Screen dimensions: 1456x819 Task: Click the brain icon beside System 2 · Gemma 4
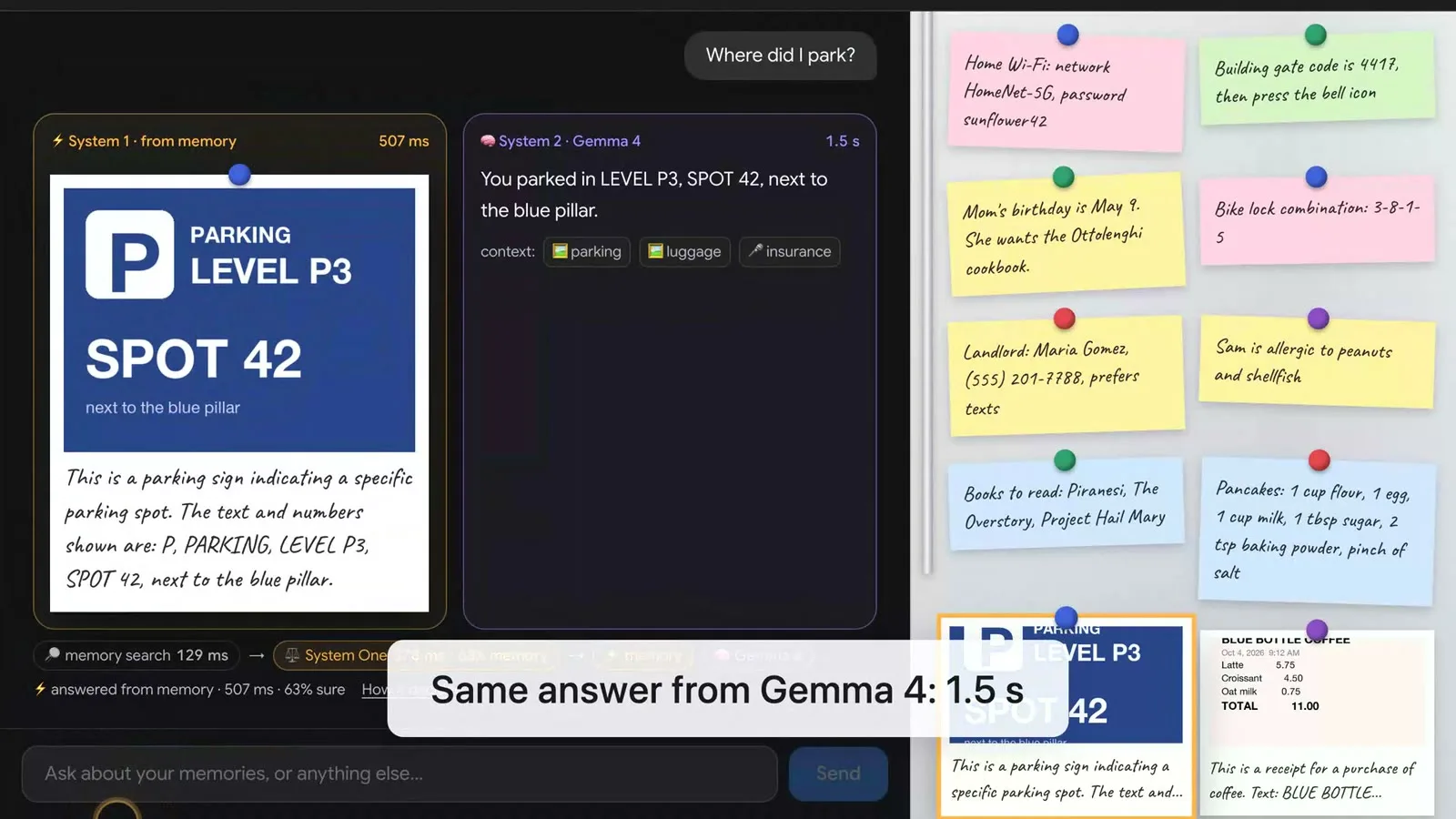click(x=488, y=141)
